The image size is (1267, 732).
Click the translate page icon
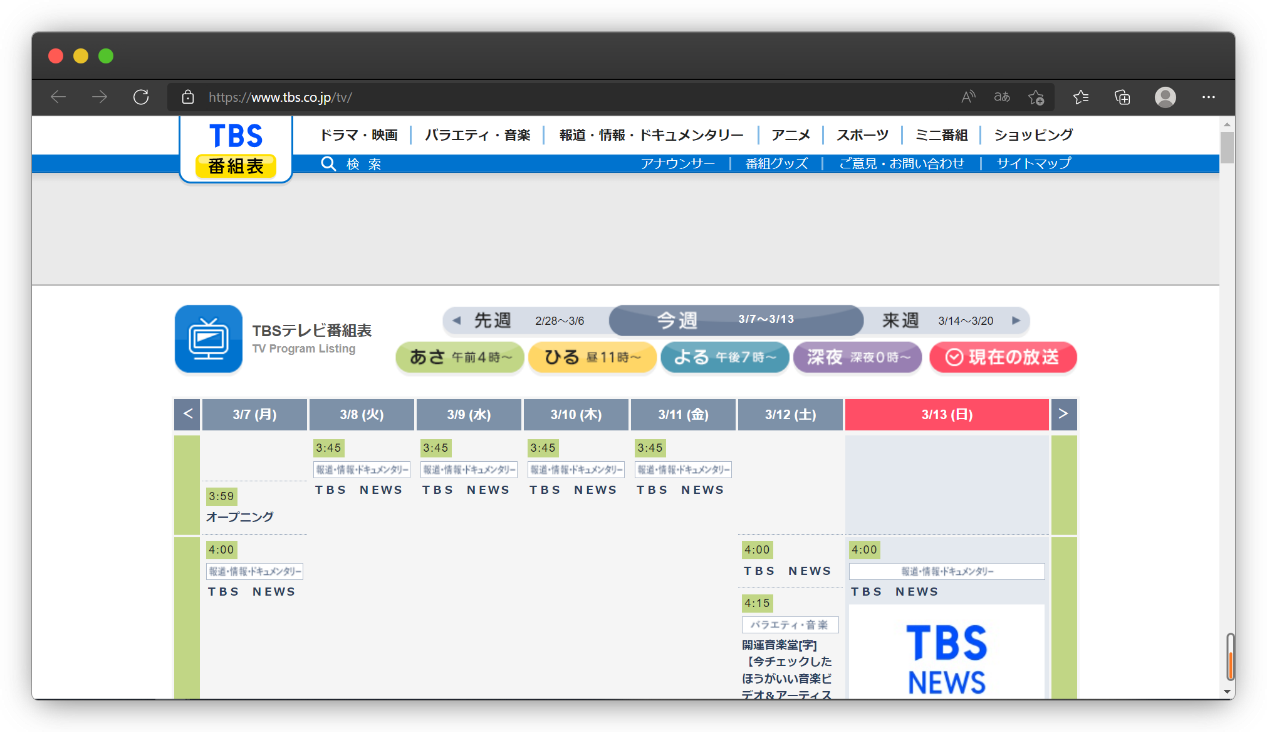click(1002, 97)
